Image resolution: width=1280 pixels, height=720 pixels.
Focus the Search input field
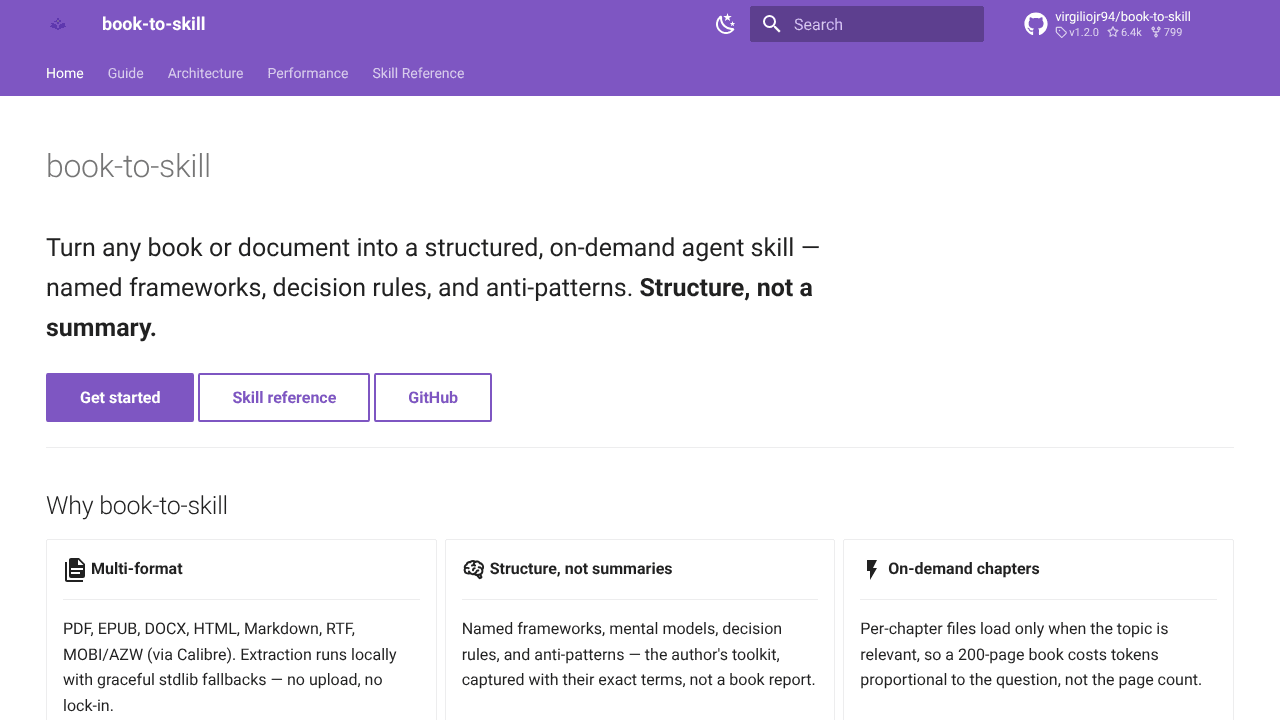pos(867,24)
